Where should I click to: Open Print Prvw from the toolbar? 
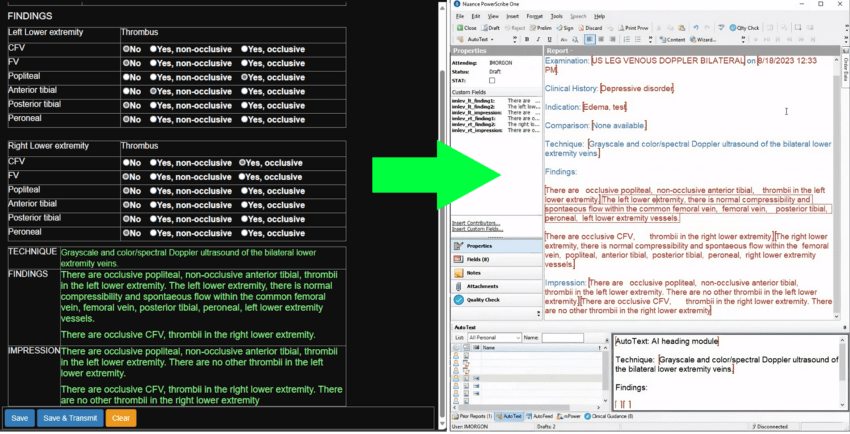633,28
